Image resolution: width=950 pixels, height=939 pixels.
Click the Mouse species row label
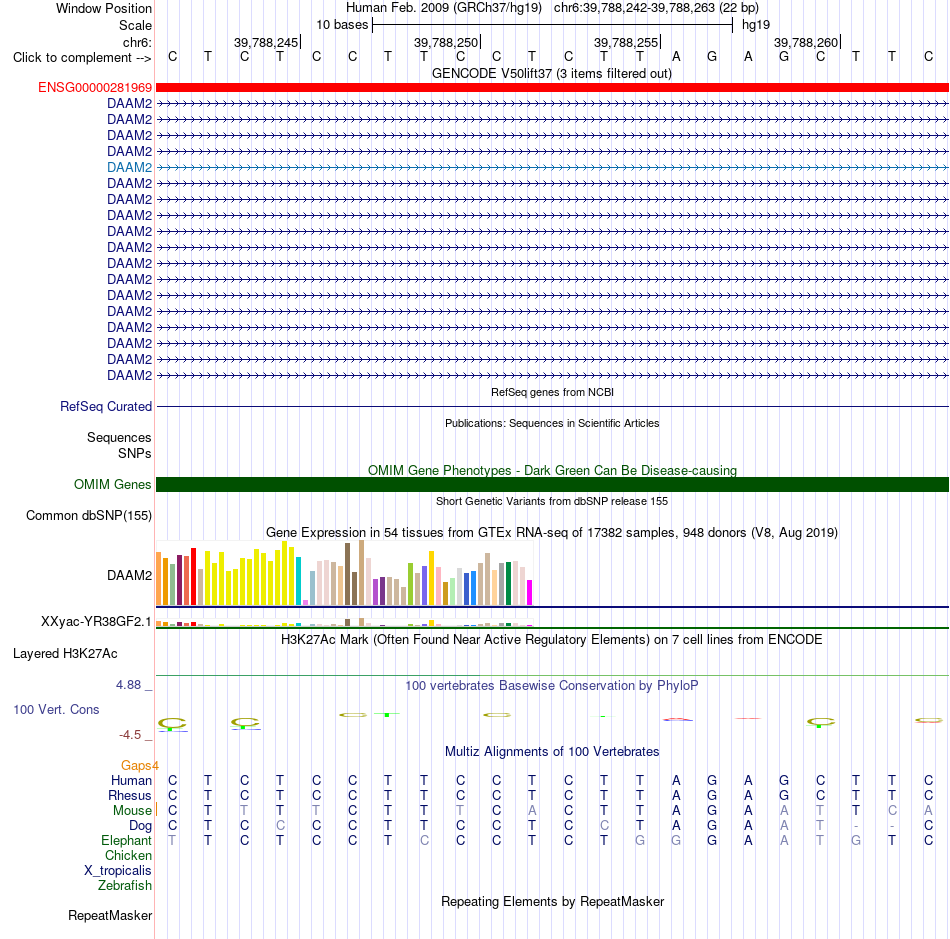pyautogui.click(x=132, y=811)
